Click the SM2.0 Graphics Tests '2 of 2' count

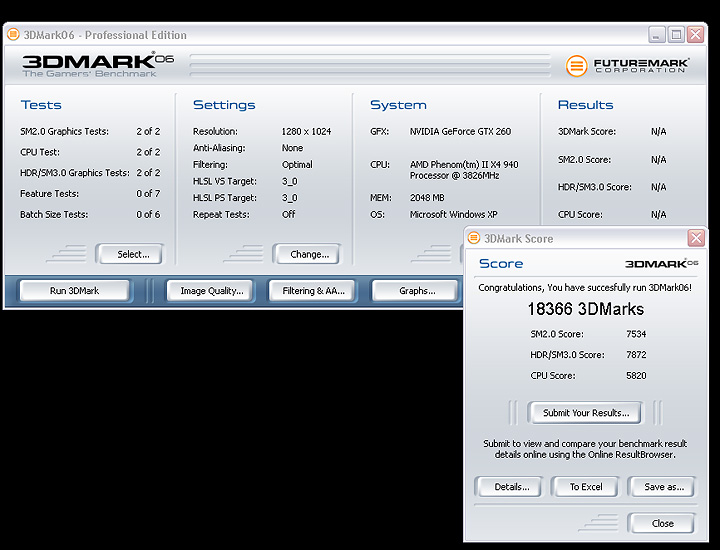148,131
